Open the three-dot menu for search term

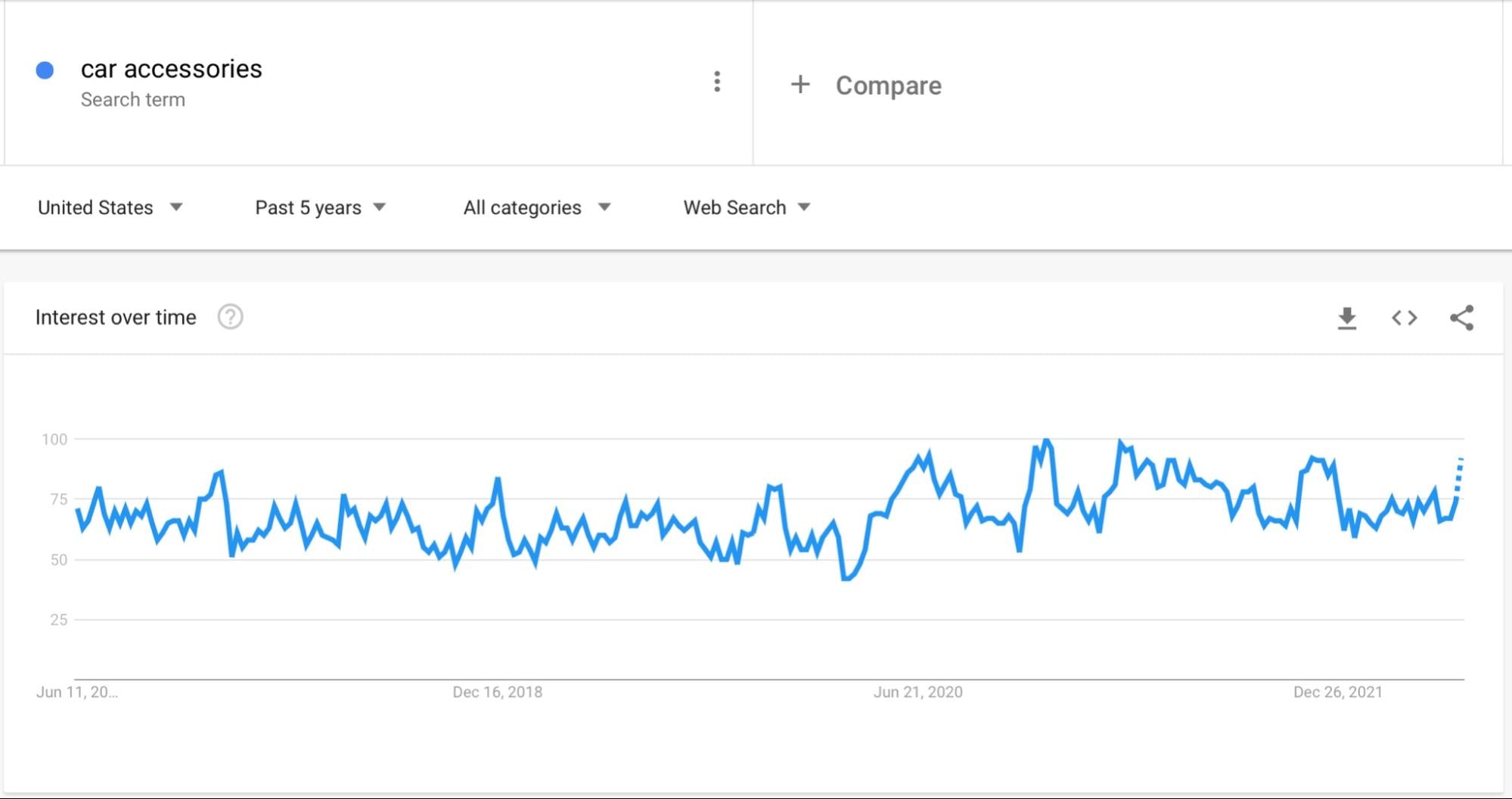(x=717, y=82)
